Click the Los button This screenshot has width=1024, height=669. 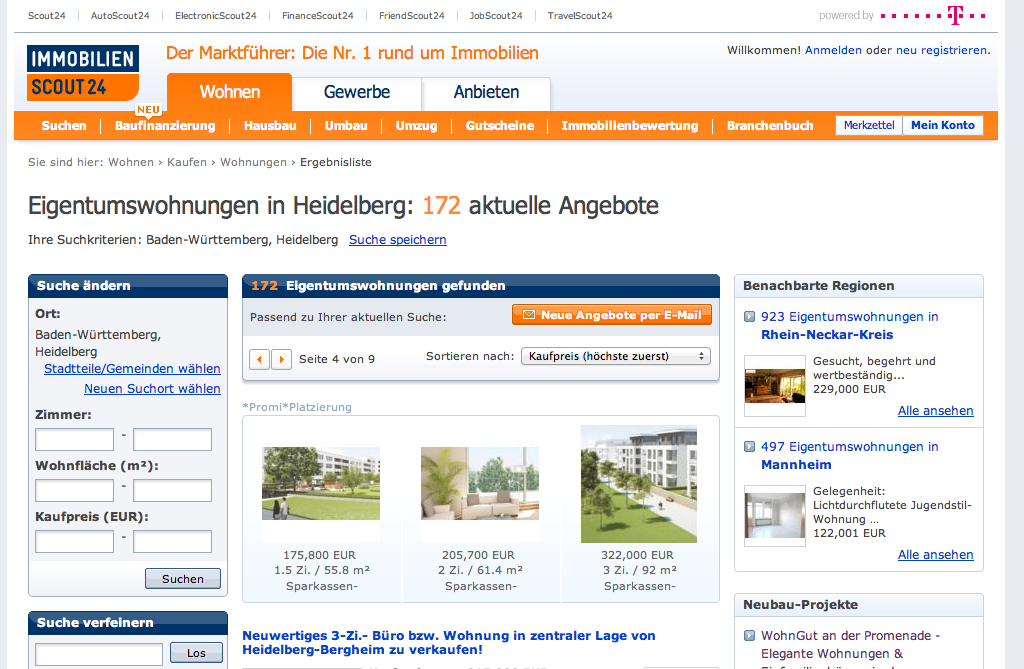point(196,653)
